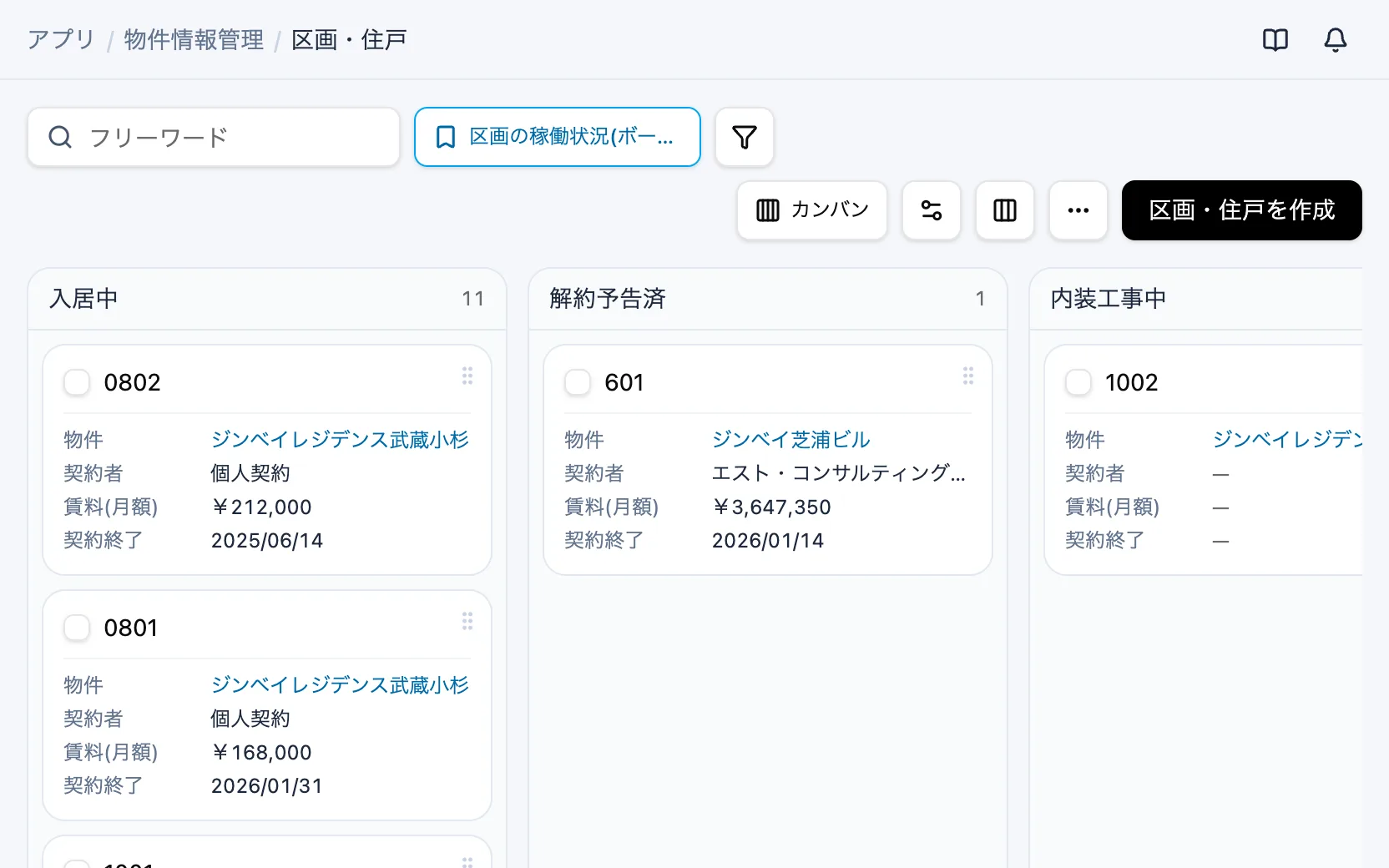Click contract end date 2026/01/31
This screenshot has width=1389, height=868.
pos(266,785)
